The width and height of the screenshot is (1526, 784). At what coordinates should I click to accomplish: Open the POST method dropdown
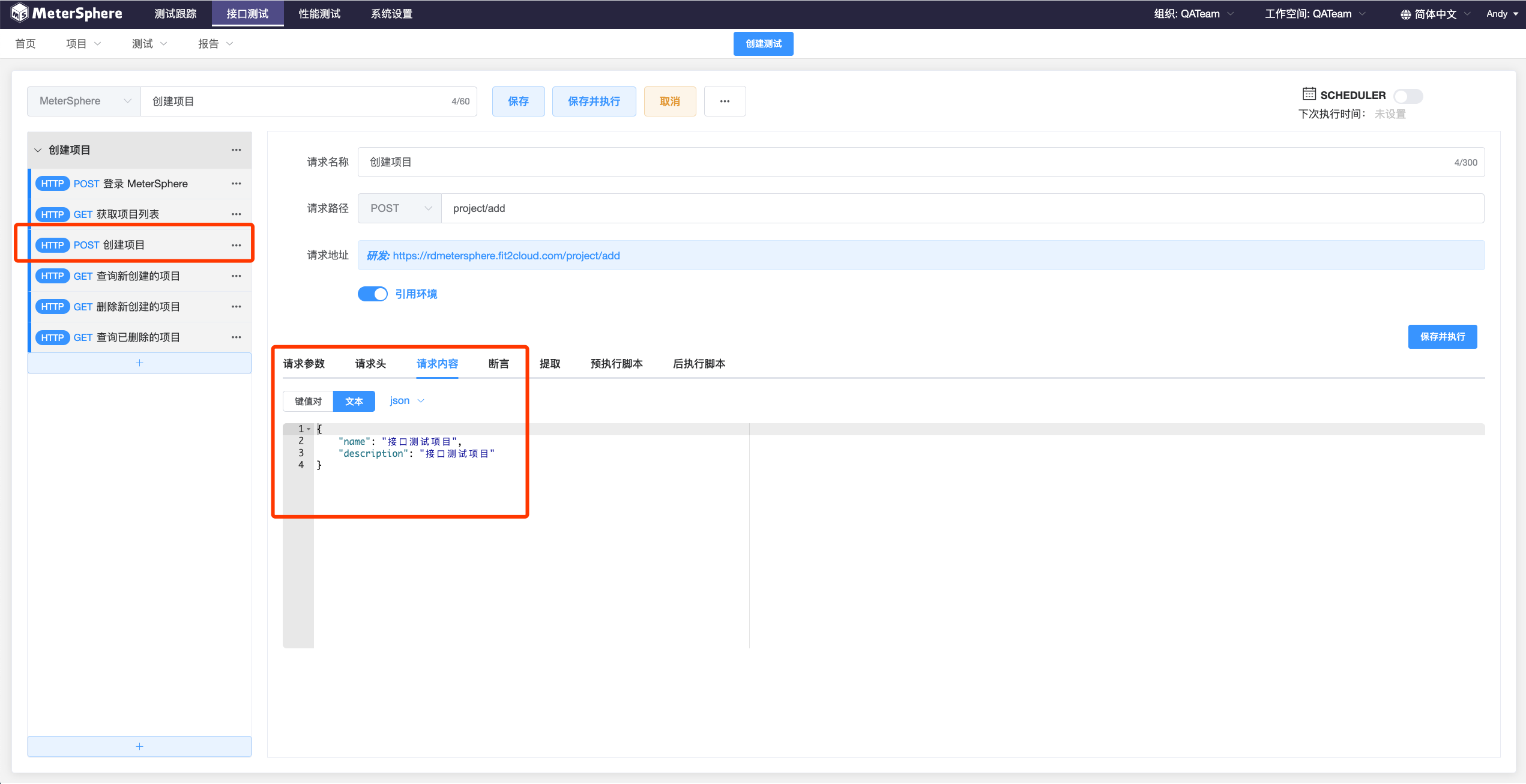pos(399,208)
